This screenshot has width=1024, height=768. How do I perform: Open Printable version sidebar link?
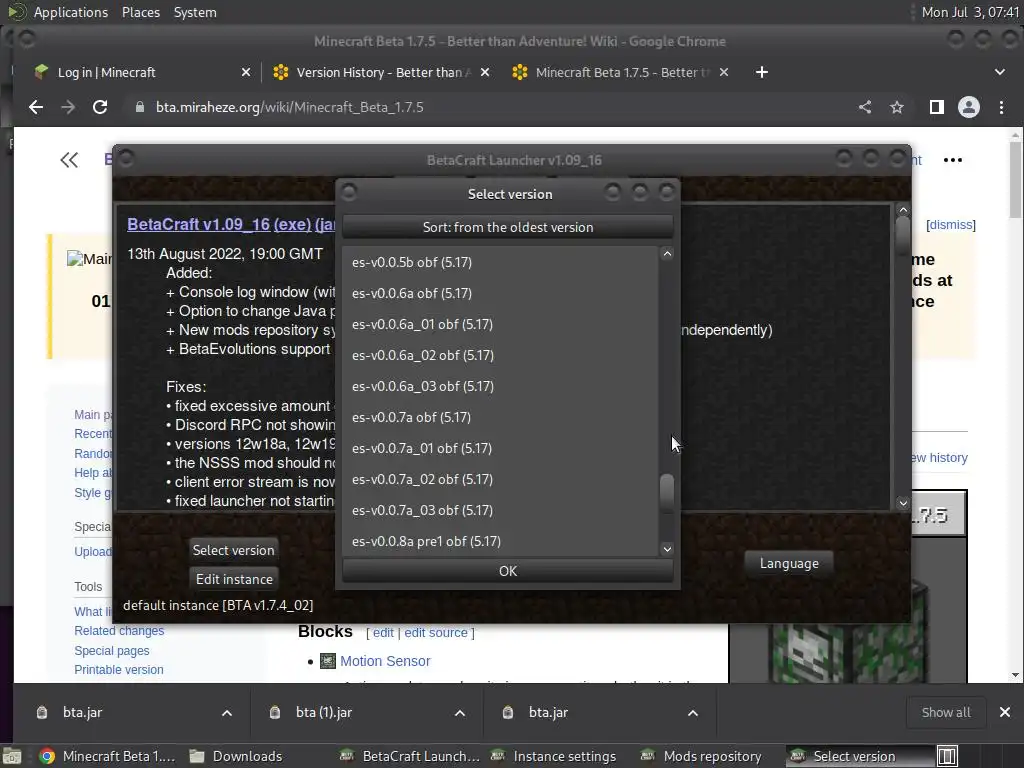119,669
